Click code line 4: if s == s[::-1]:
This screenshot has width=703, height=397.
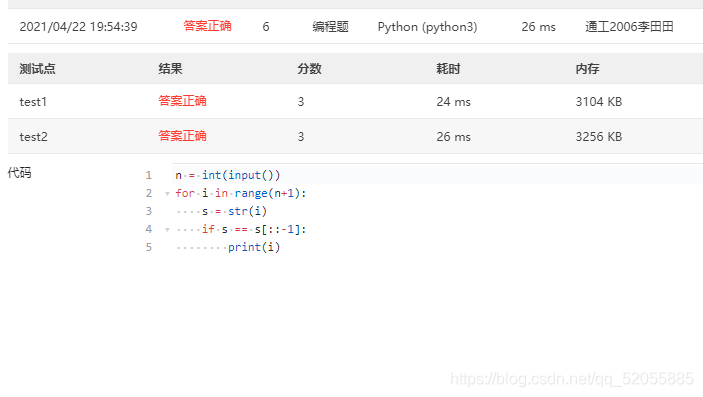point(254,229)
